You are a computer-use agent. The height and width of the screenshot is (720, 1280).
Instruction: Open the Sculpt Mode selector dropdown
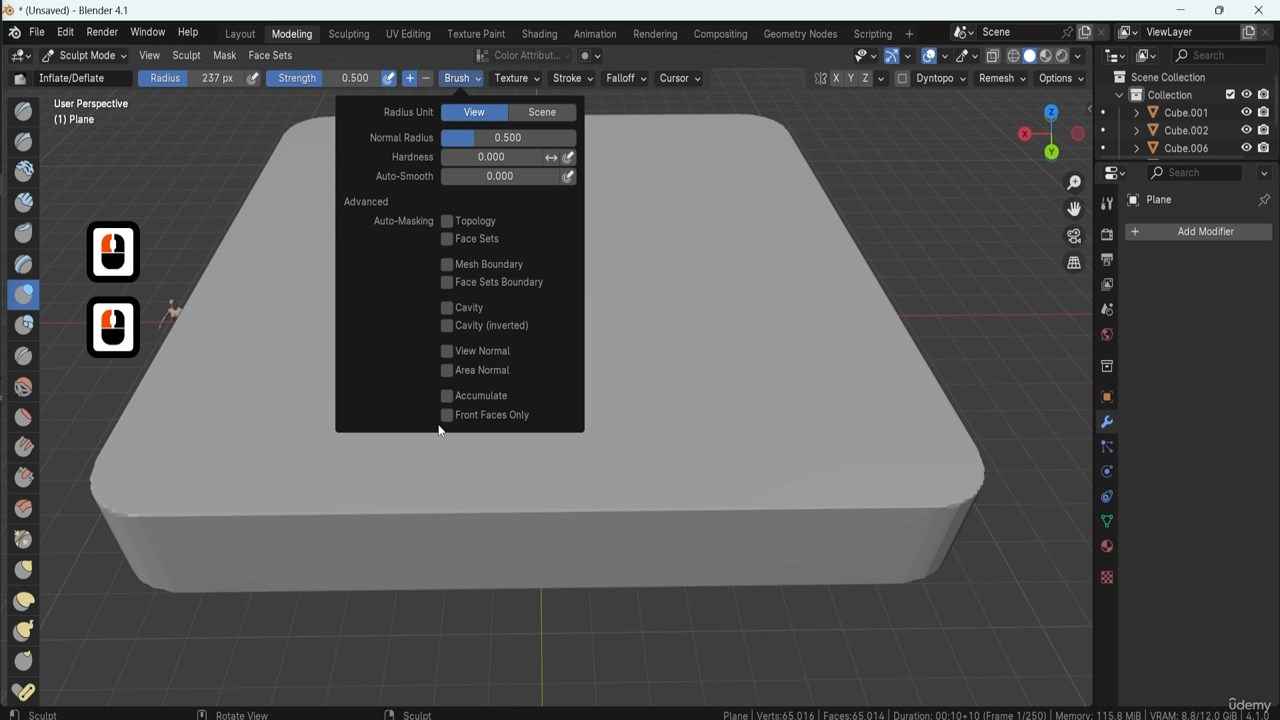tap(85, 56)
